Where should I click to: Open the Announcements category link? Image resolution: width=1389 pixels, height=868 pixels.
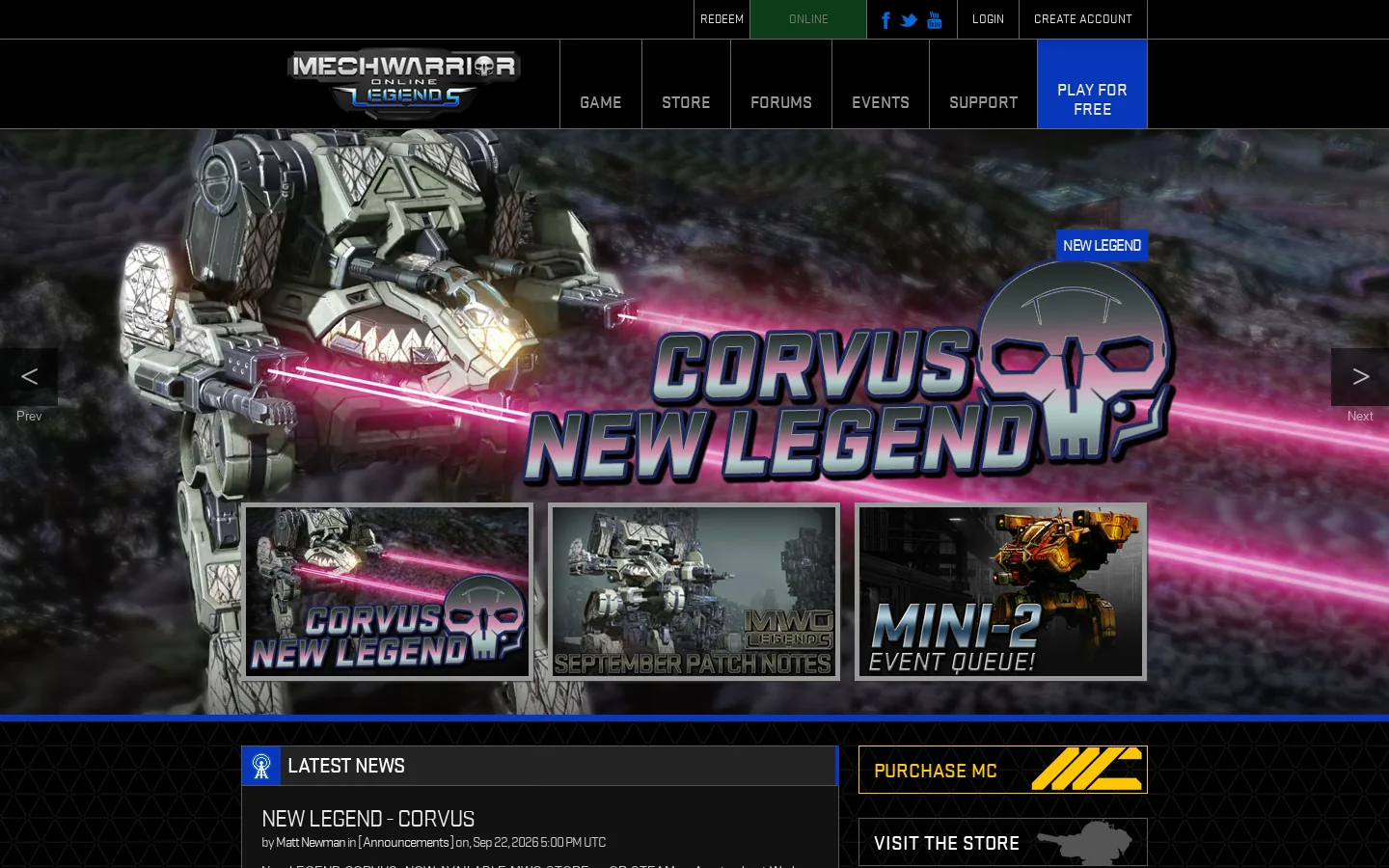(406, 842)
